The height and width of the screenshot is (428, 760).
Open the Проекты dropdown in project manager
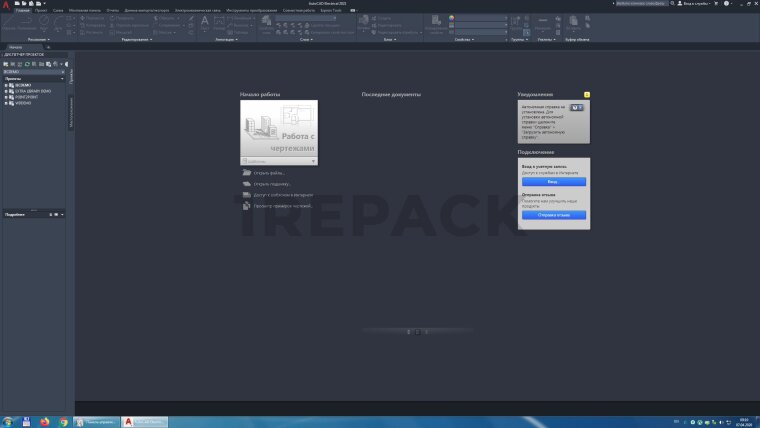[x=63, y=78]
